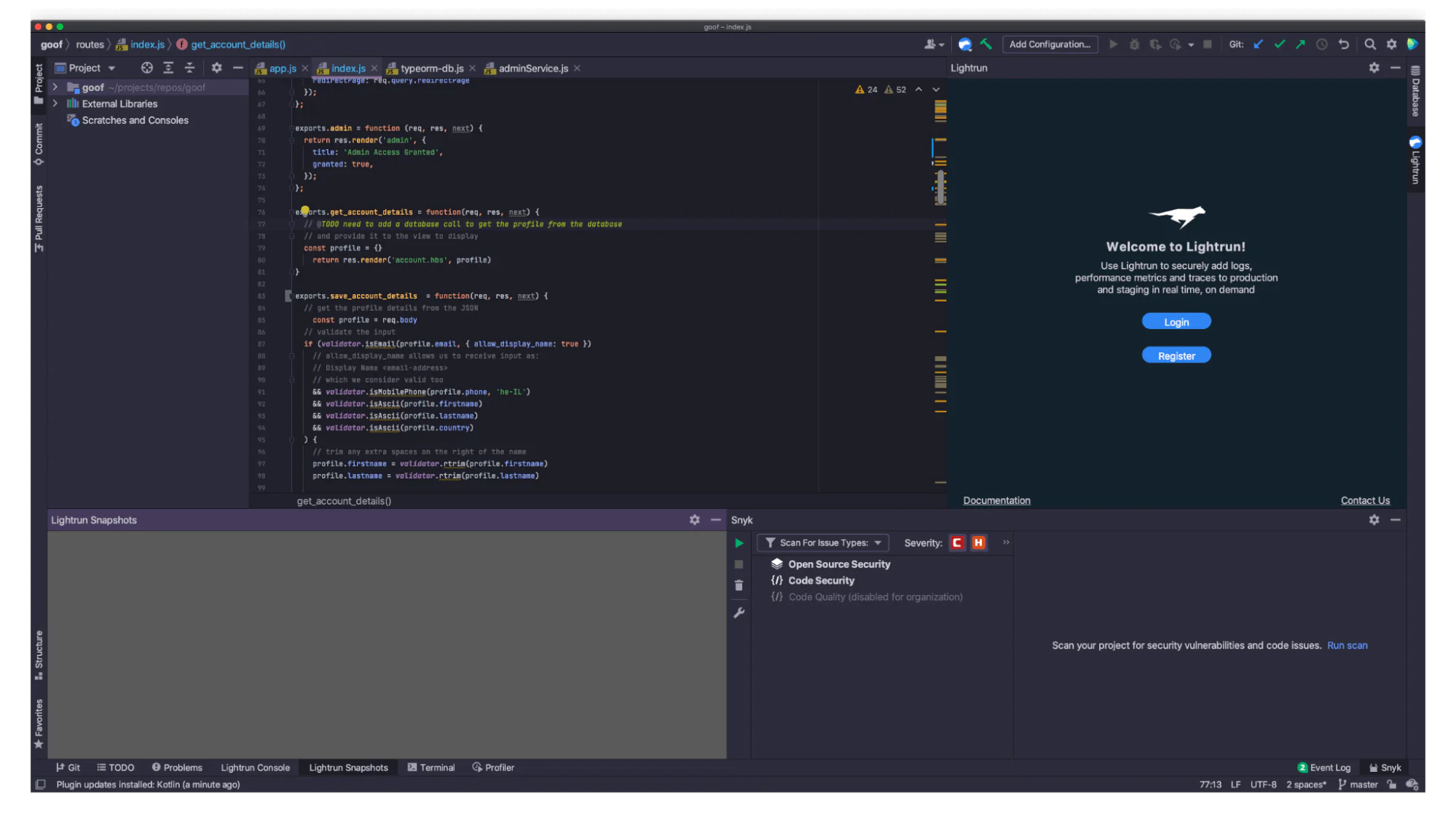
Task: Click Git Commit green checkmark
Action: pyautogui.click(x=1279, y=44)
